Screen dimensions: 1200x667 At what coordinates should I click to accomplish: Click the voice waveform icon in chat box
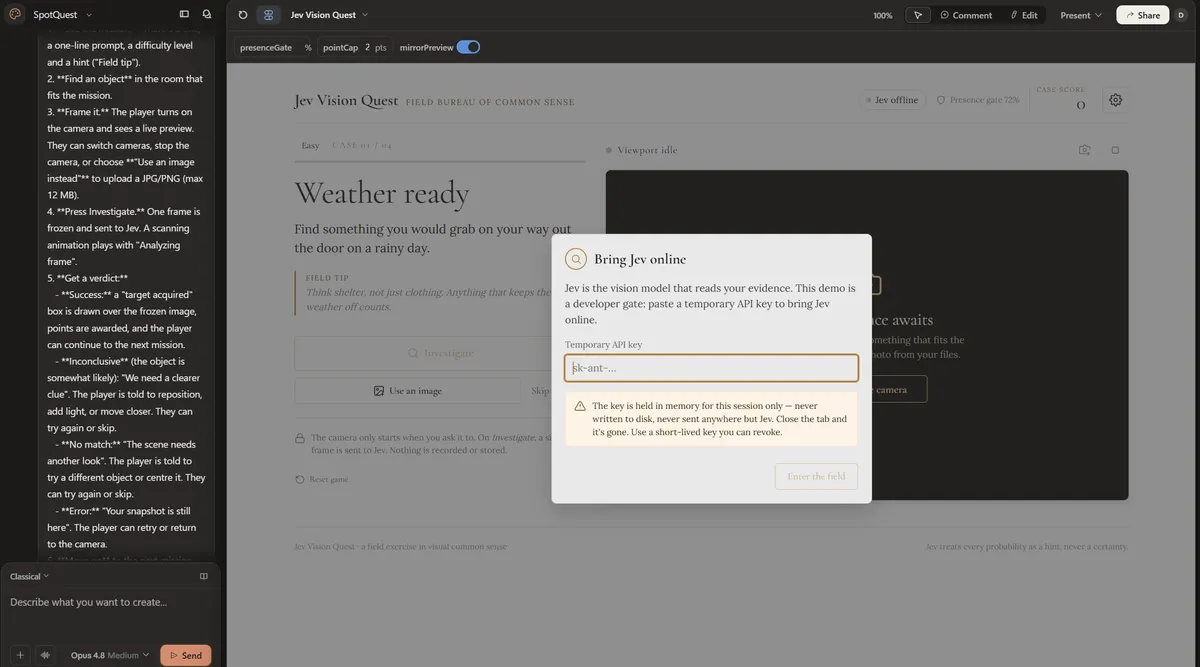45,655
